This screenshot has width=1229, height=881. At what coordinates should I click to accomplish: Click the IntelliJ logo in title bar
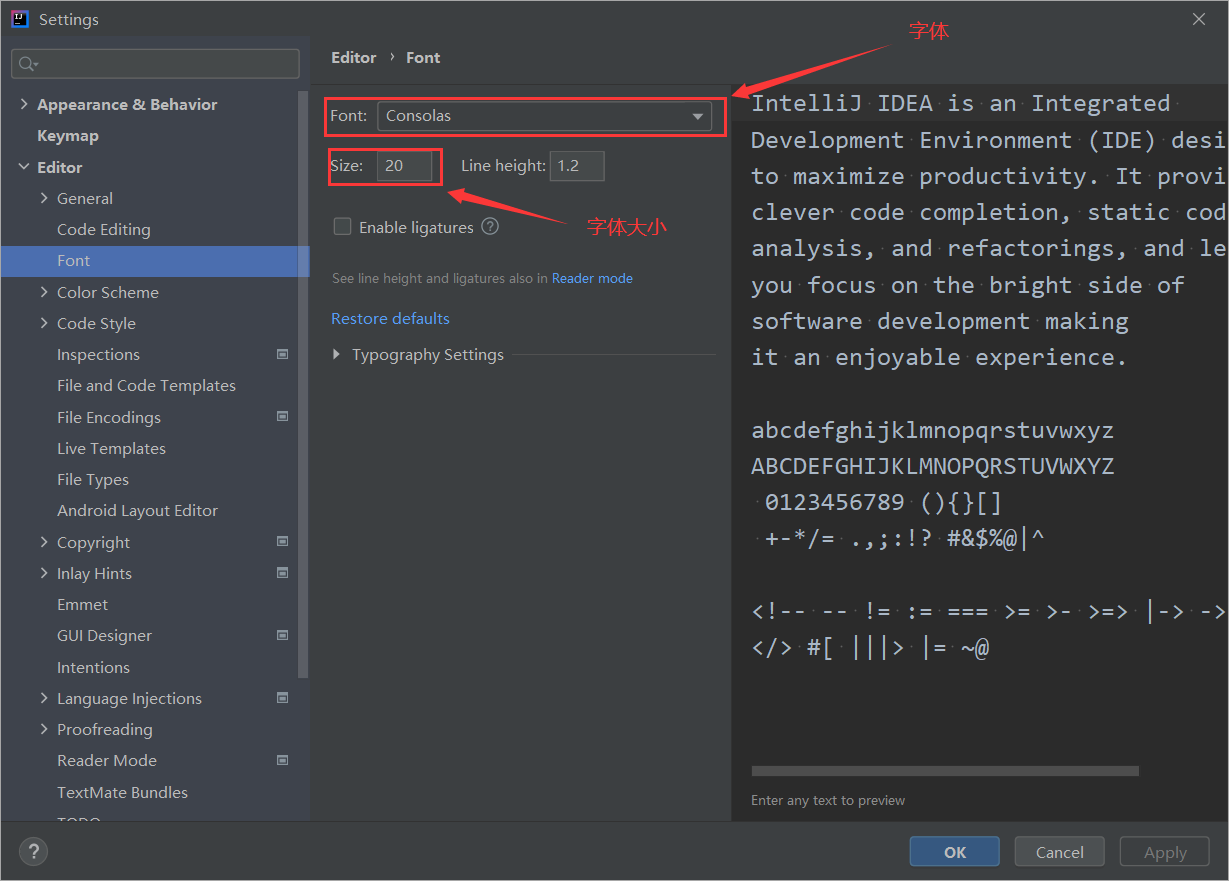pos(20,19)
